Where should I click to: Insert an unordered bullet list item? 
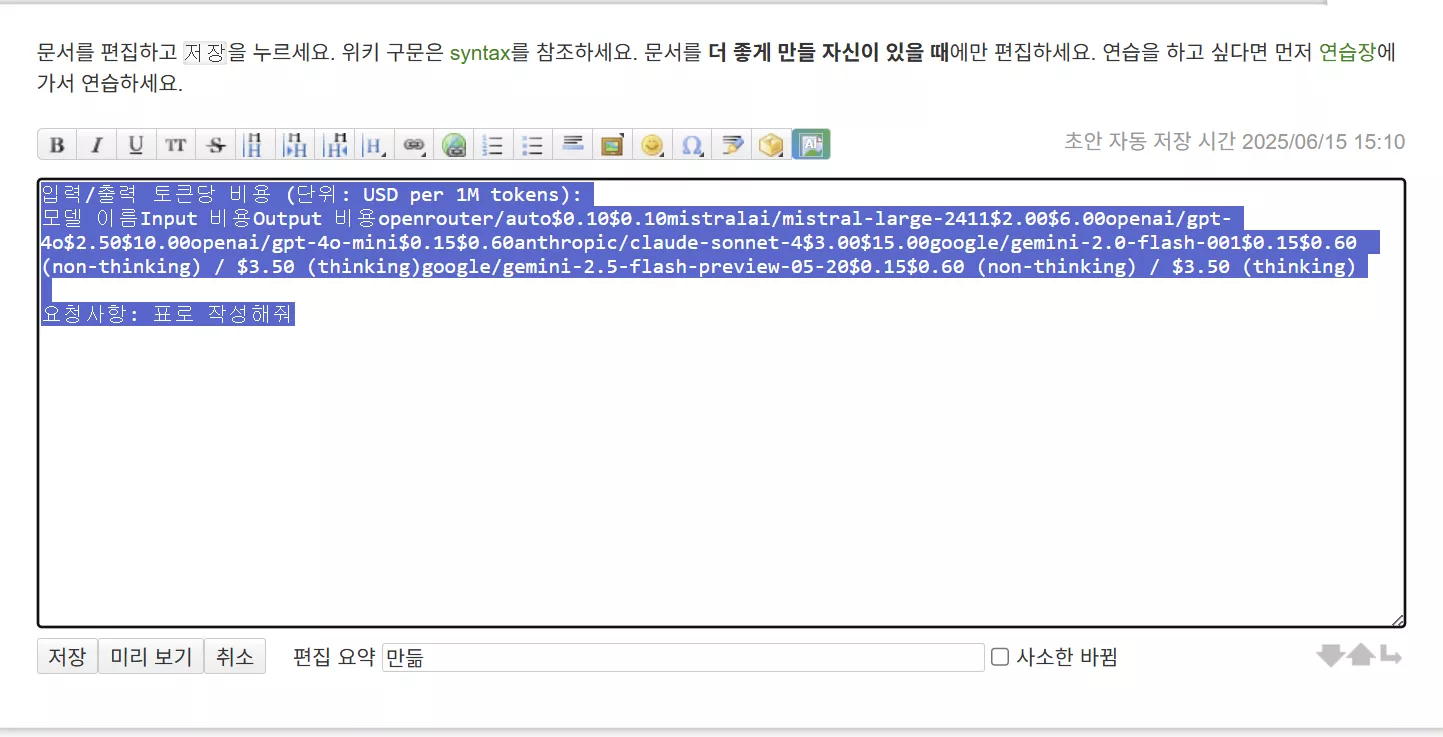tap(533, 145)
